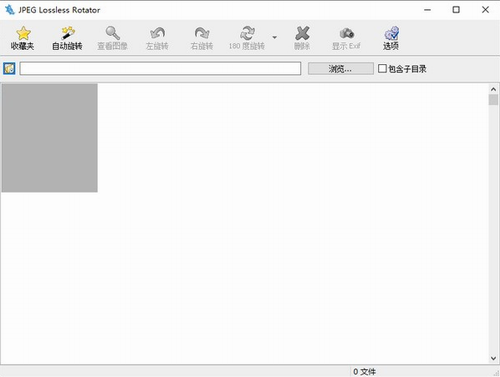Click the vertical scrollbar thumb
The image size is (500, 377).
pyautogui.click(x=493, y=100)
